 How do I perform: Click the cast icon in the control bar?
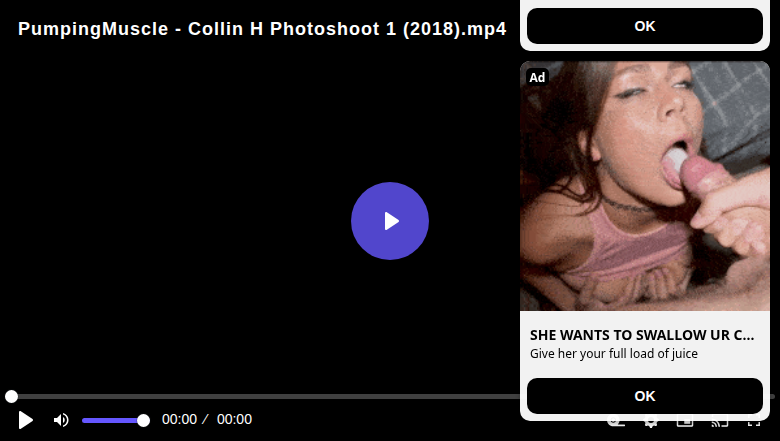(x=719, y=423)
